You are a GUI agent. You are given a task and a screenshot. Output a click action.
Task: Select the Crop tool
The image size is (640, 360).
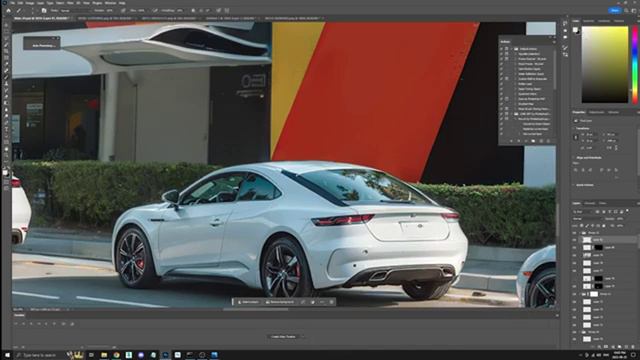coord(6,51)
